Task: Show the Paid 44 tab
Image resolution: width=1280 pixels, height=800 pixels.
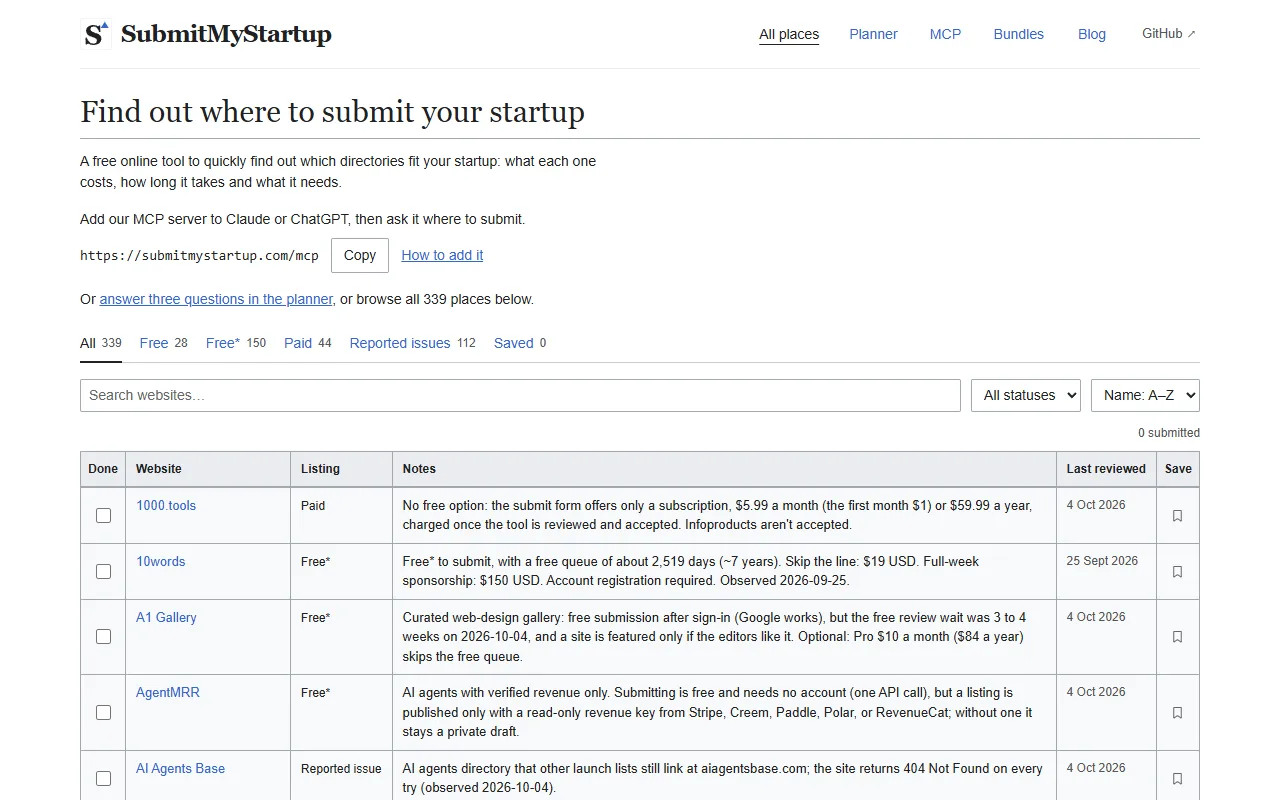Action: (308, 343)
